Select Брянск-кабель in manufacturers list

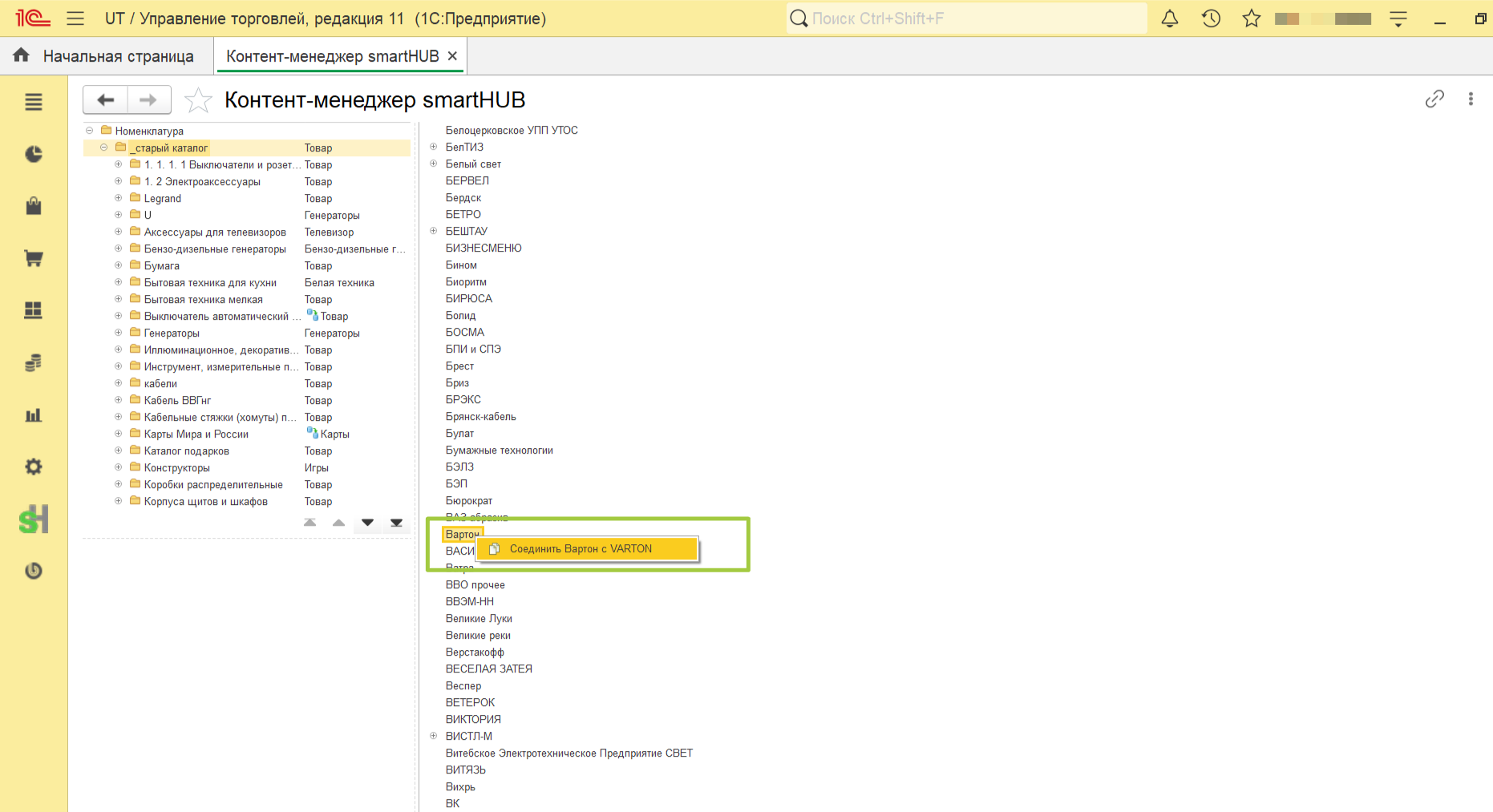(x=481, y=417)
